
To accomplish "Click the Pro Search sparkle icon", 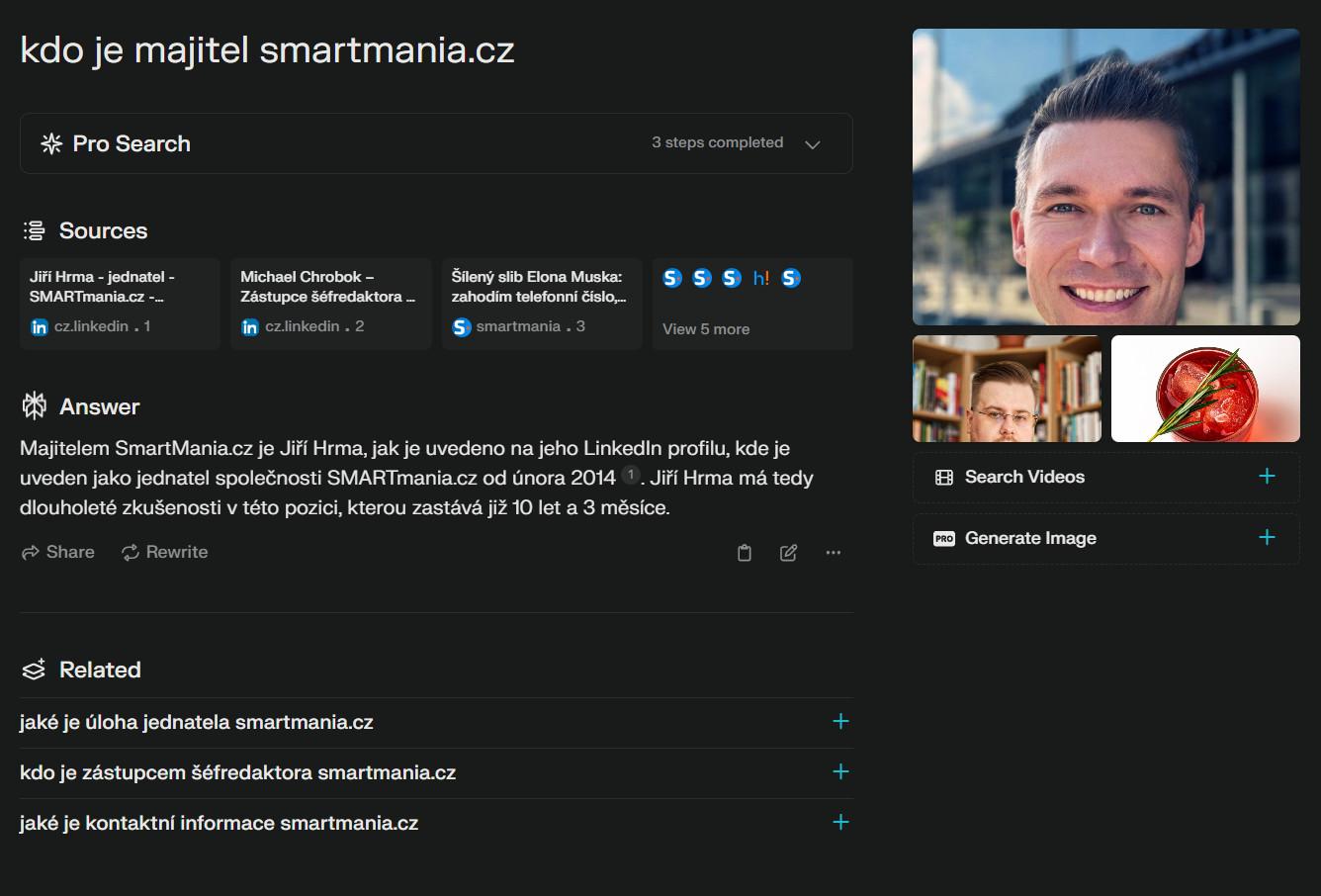I will [51, 143].
